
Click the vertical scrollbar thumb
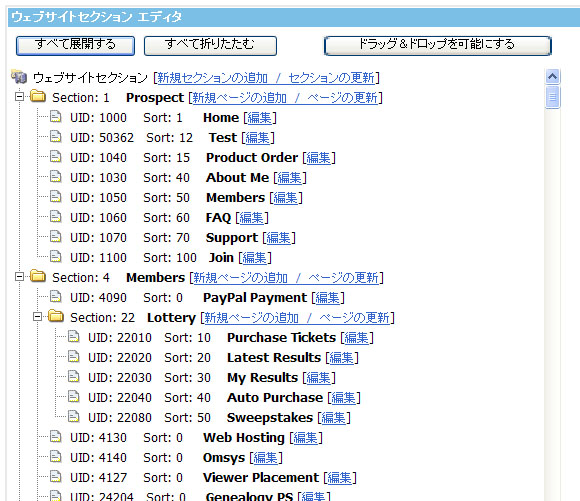[x=553, y=97]
